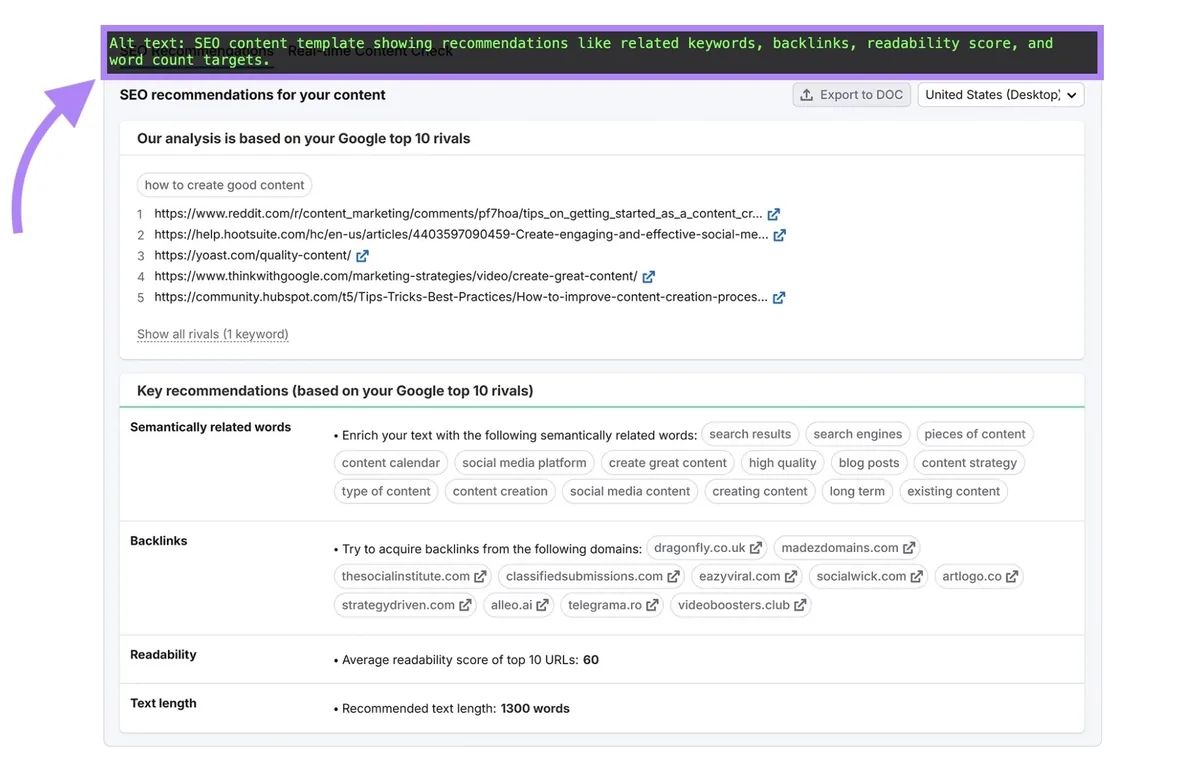Open thesocialinstitute.com external link icon
This screenshot has height=768, width=1200.
click(x=481, y=577)
